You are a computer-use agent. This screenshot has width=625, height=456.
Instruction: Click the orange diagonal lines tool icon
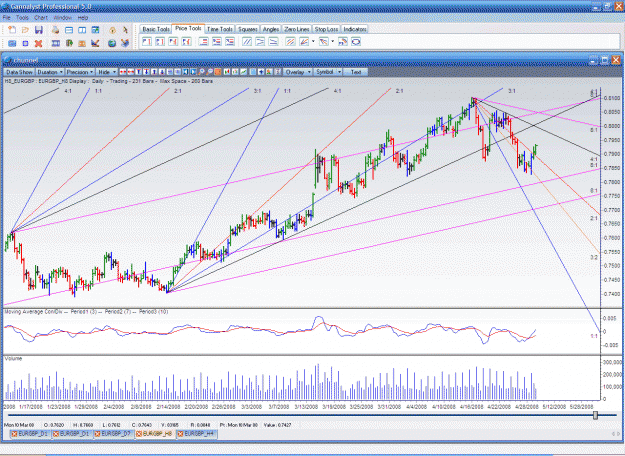tap(290, 41)
